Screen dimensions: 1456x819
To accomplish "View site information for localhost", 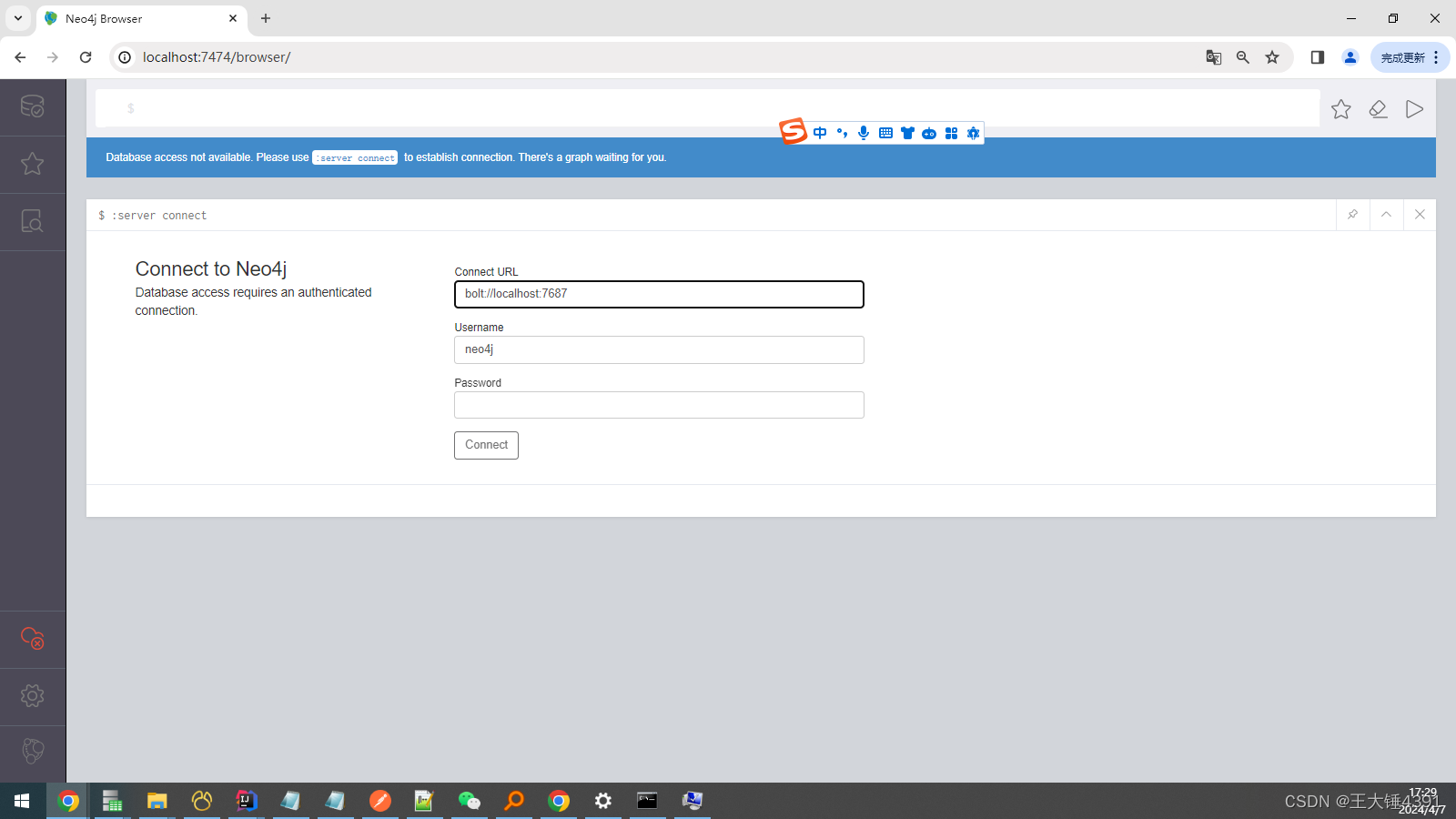I will [x=126, y=57].
